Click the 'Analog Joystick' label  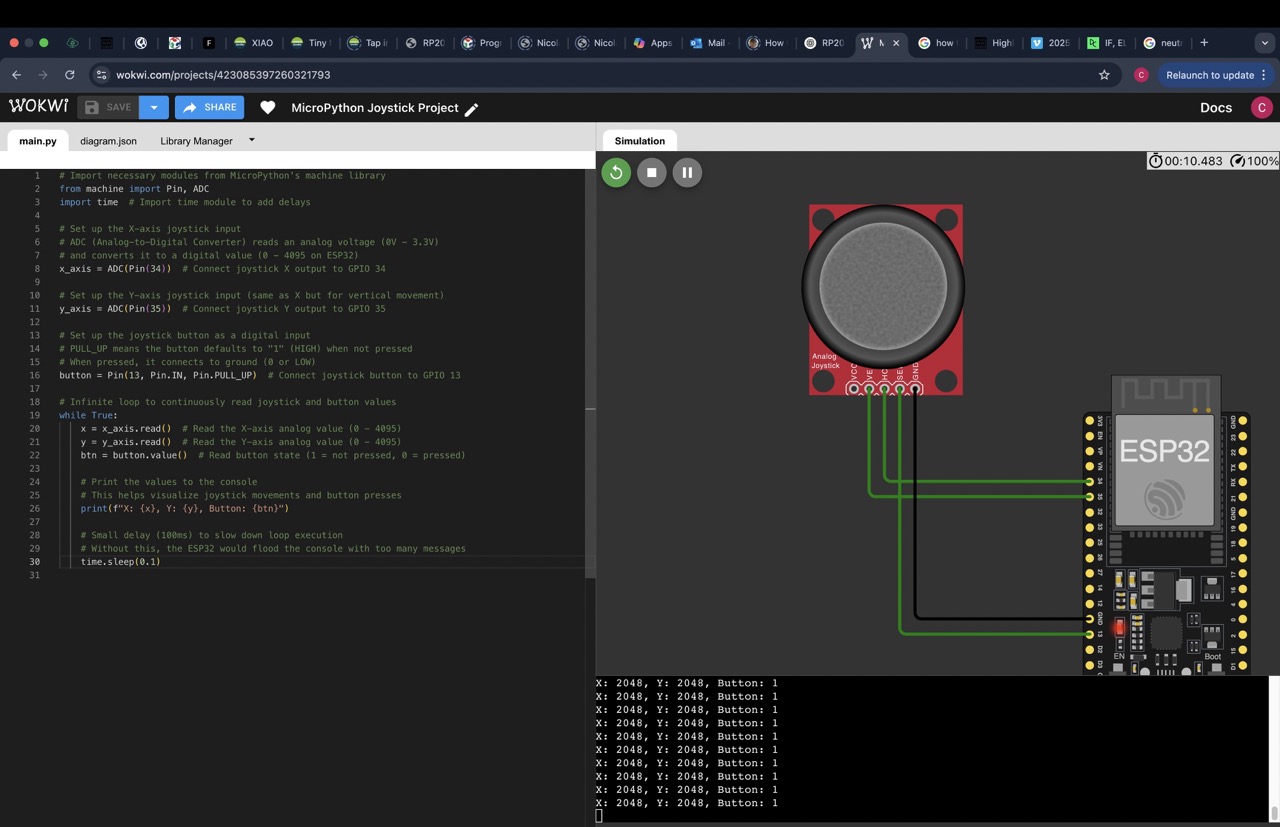pos(825,361)
